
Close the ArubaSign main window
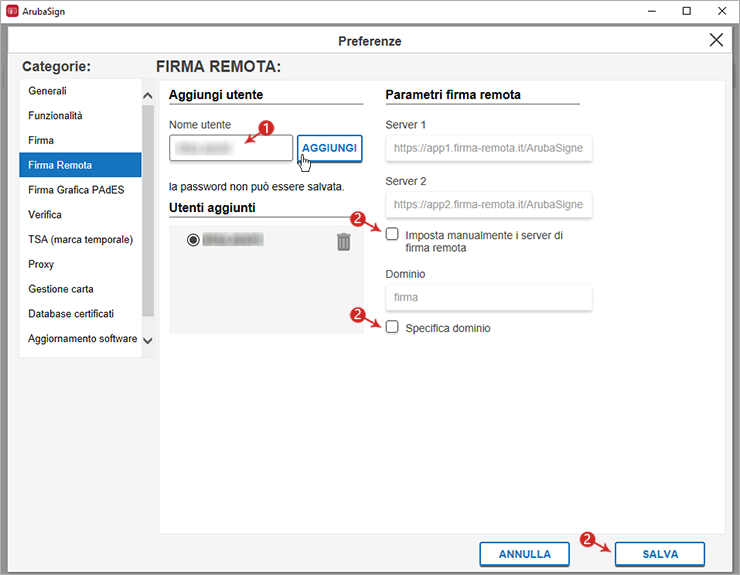[722, 11]
